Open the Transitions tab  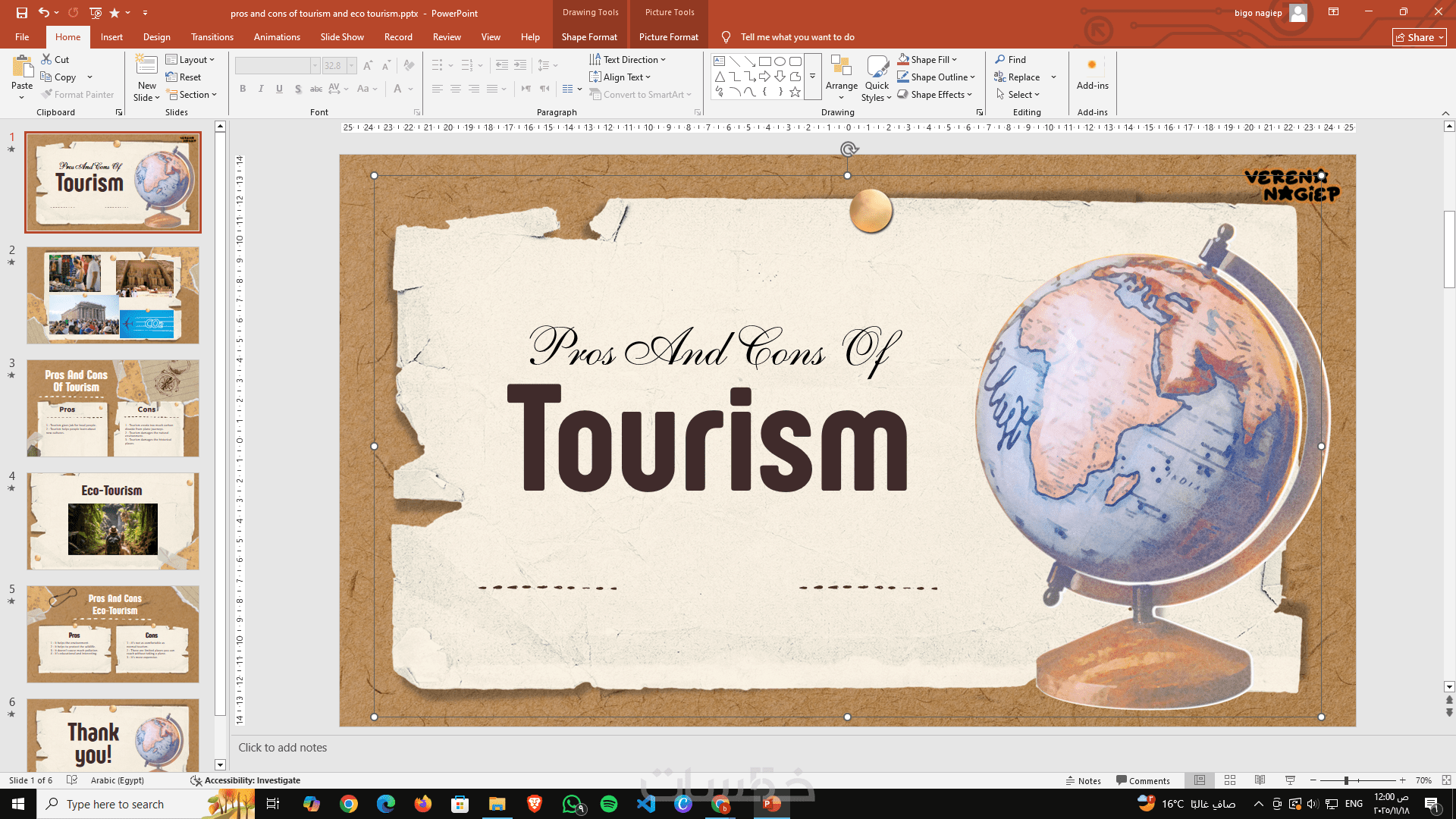tap(212, 37)
